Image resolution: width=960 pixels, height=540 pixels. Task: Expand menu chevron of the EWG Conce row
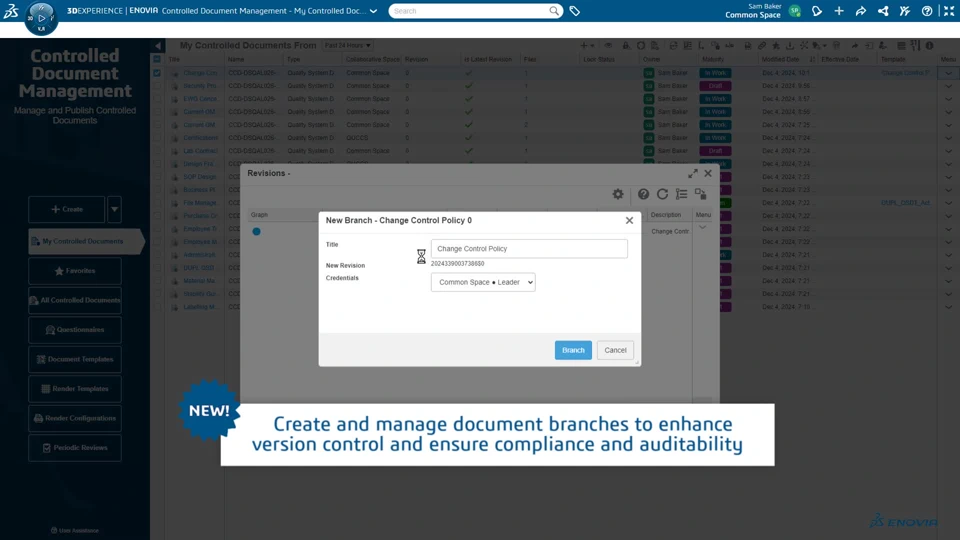948,99
